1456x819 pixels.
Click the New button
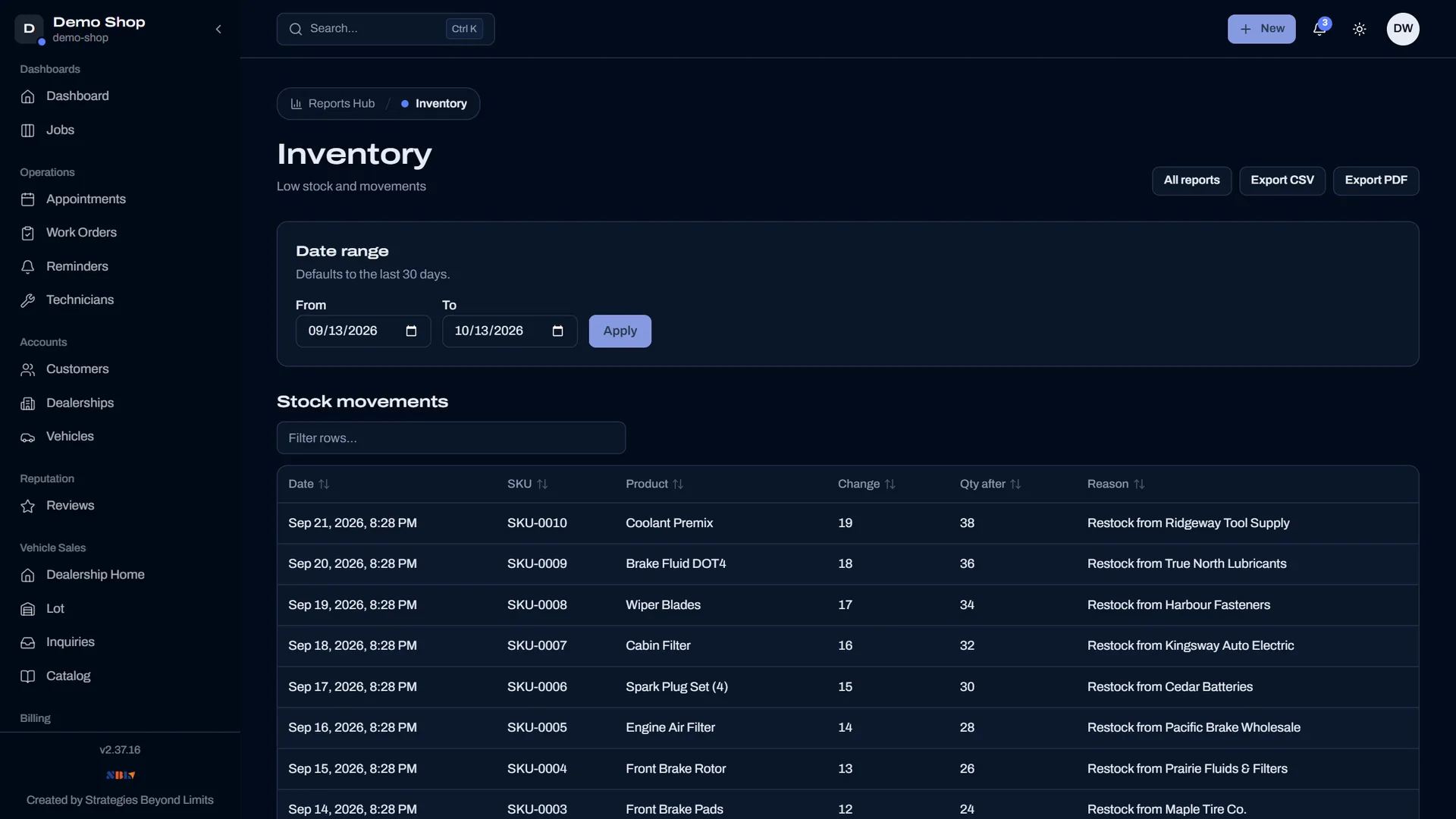click(1261, 29)
